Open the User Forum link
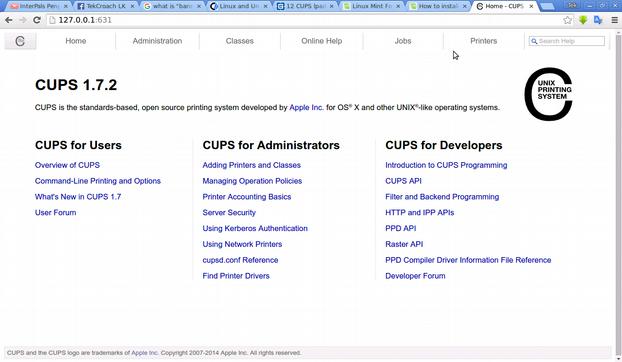 click(x=56, y=213)
